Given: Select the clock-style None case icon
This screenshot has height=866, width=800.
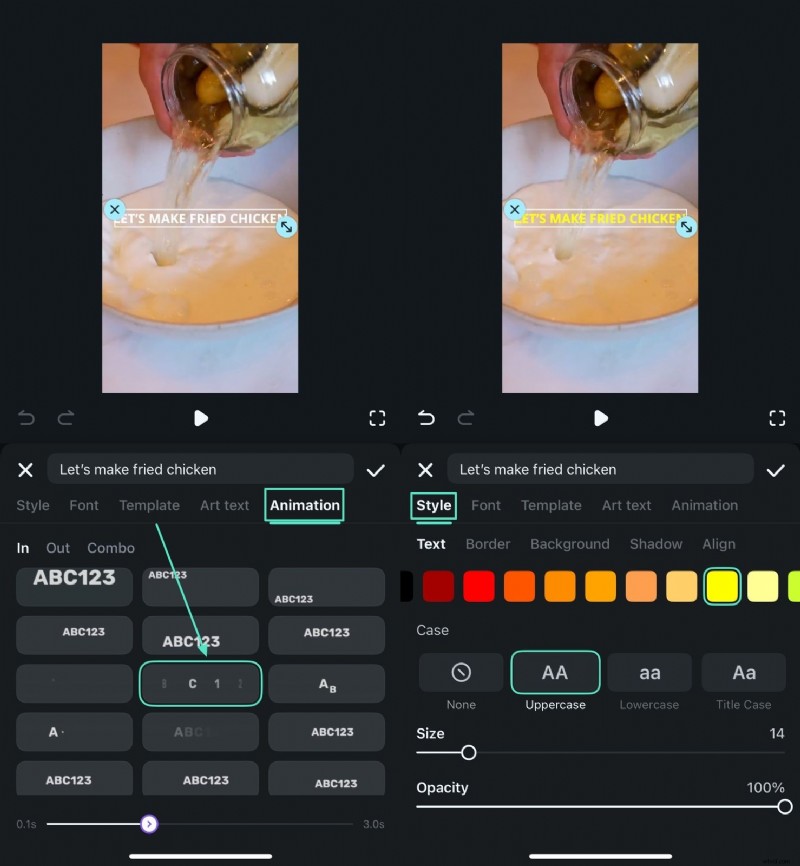Looking at the screenshot, I should (460, 672).
